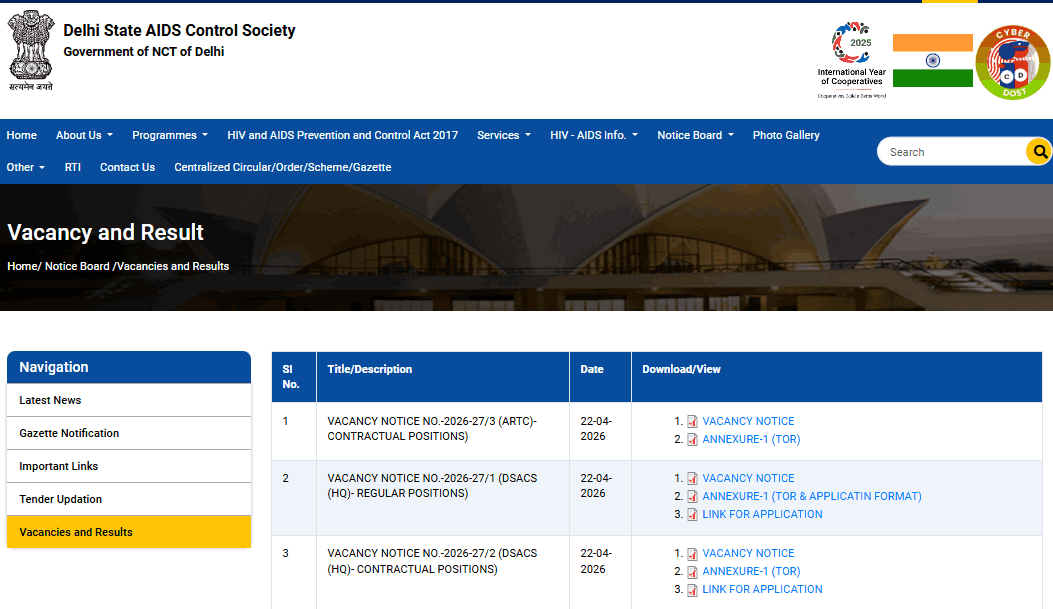
Task: Open Contact Us from the menu bar
Action: coord(127,167)
